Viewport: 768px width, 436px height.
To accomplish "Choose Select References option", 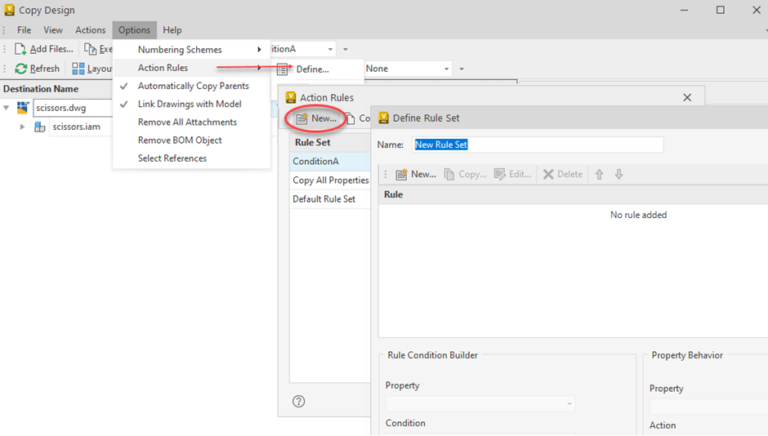I will [x=192, y=158].
